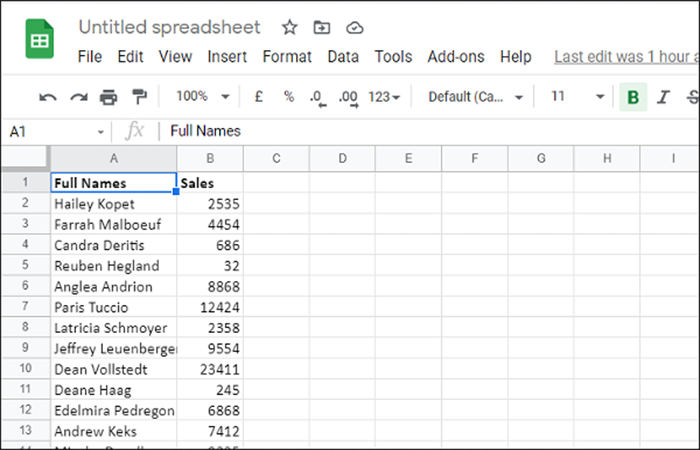Select row 10 header
This screenshot has height=450, width=700.
pos(25,368)
